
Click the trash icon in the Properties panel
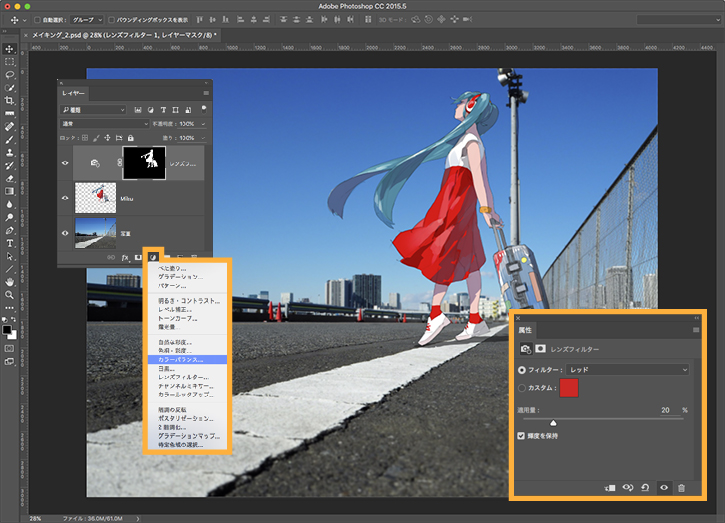[681, 486]
